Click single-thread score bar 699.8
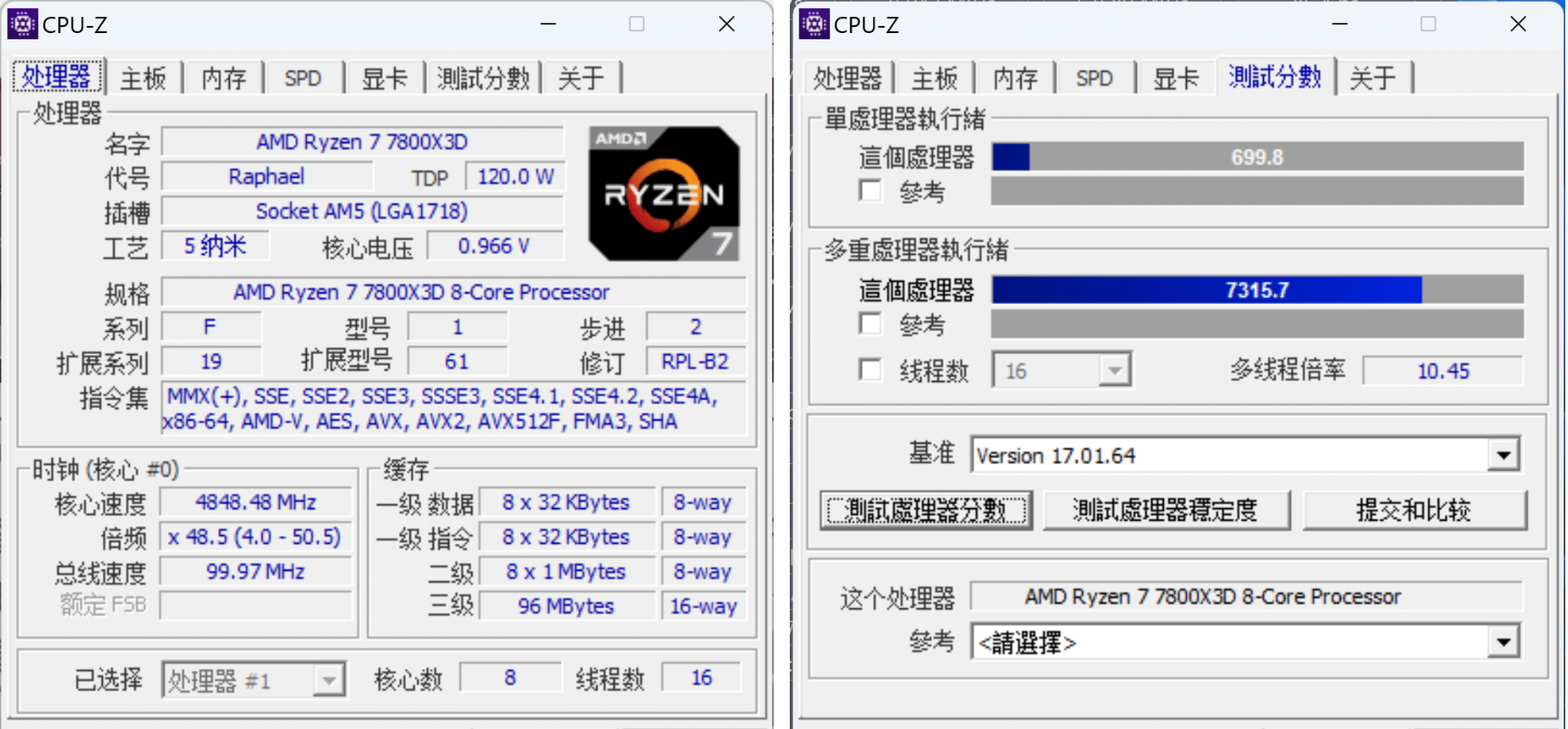This screenshot has width=1568, height=729. tap(1258, 157)
